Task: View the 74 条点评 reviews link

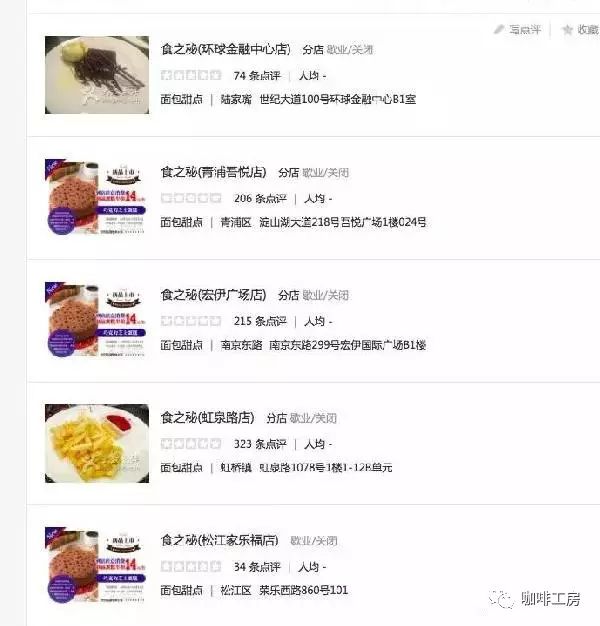Action: pyautogui.click(x=257, y=75)
